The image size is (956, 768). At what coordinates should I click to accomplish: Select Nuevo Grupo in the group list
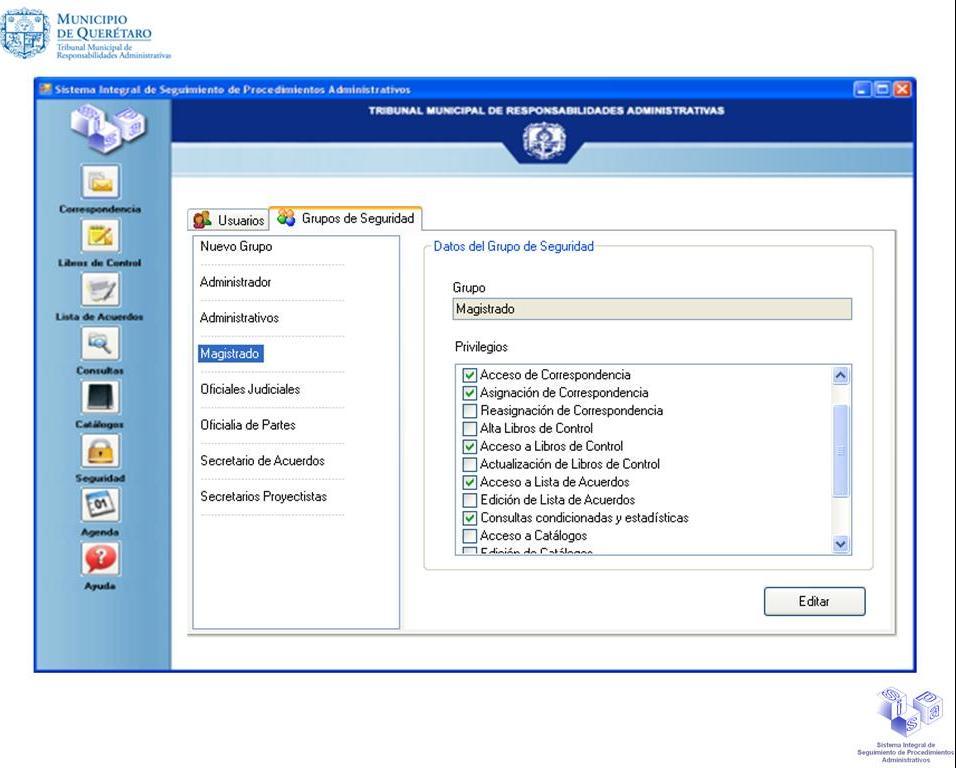coord(236,246)
